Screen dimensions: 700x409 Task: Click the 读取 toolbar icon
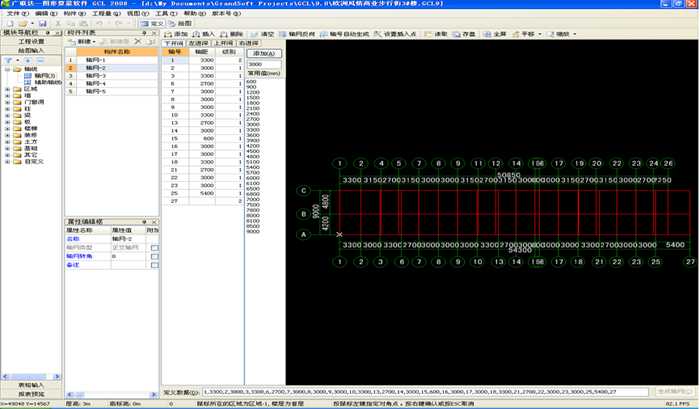436,34
